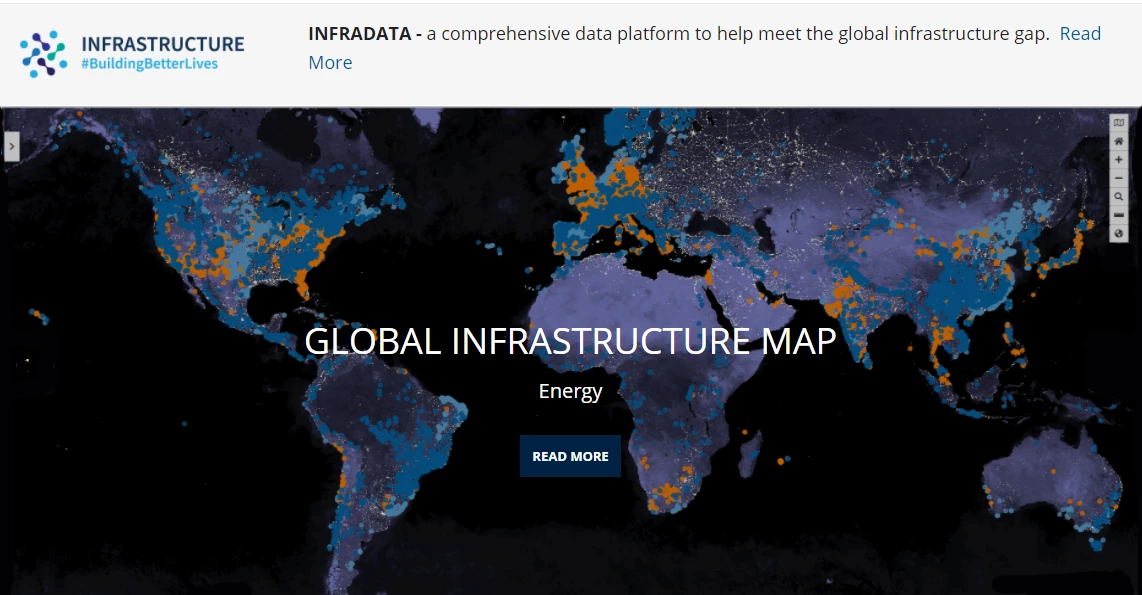
Task: Open map search magnifier icon
Action: (x=1119, y=197)
